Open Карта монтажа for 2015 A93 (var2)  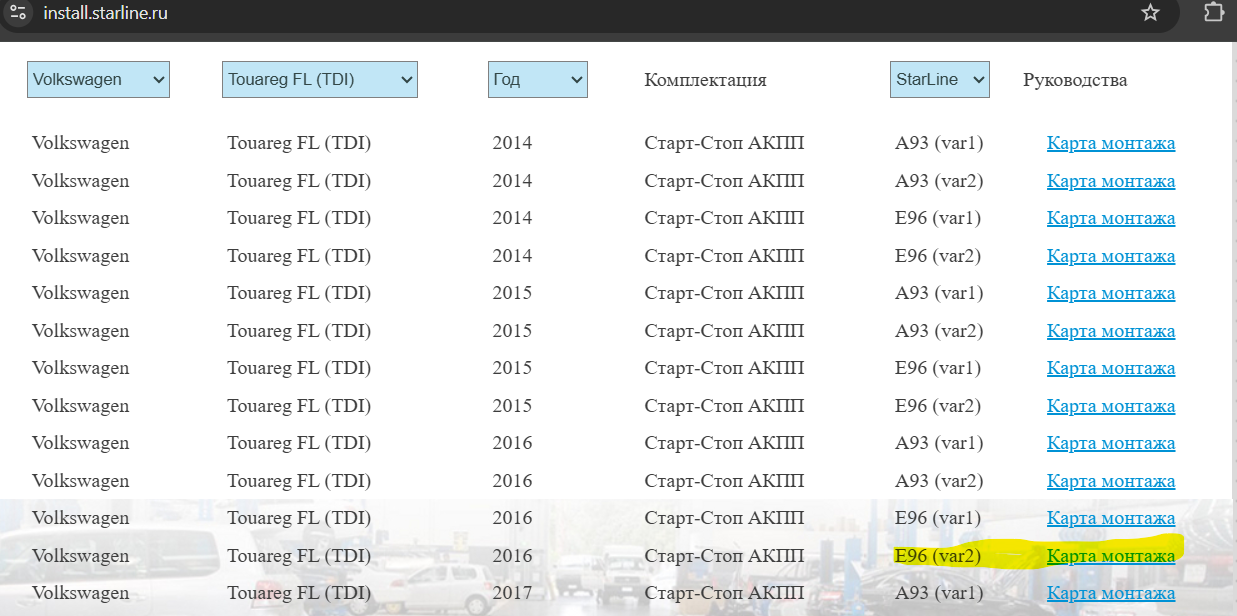(1110, 331)
